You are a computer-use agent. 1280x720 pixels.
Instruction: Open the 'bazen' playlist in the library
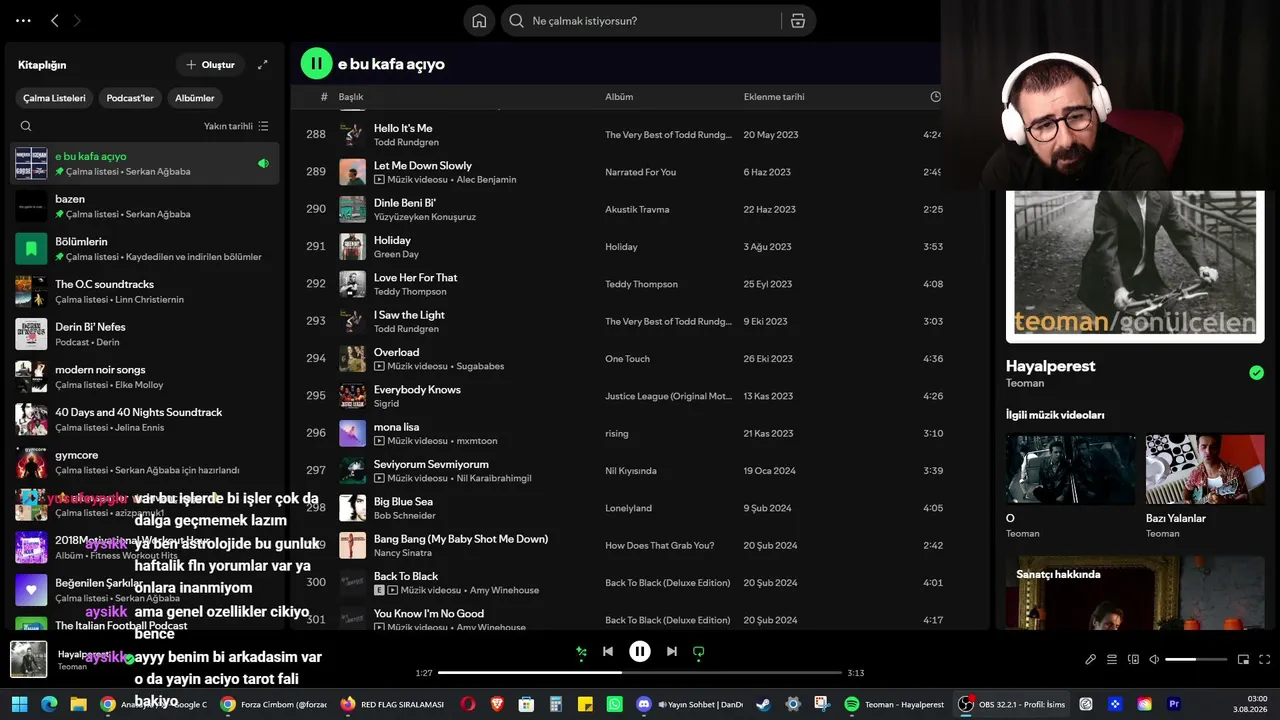145,206
